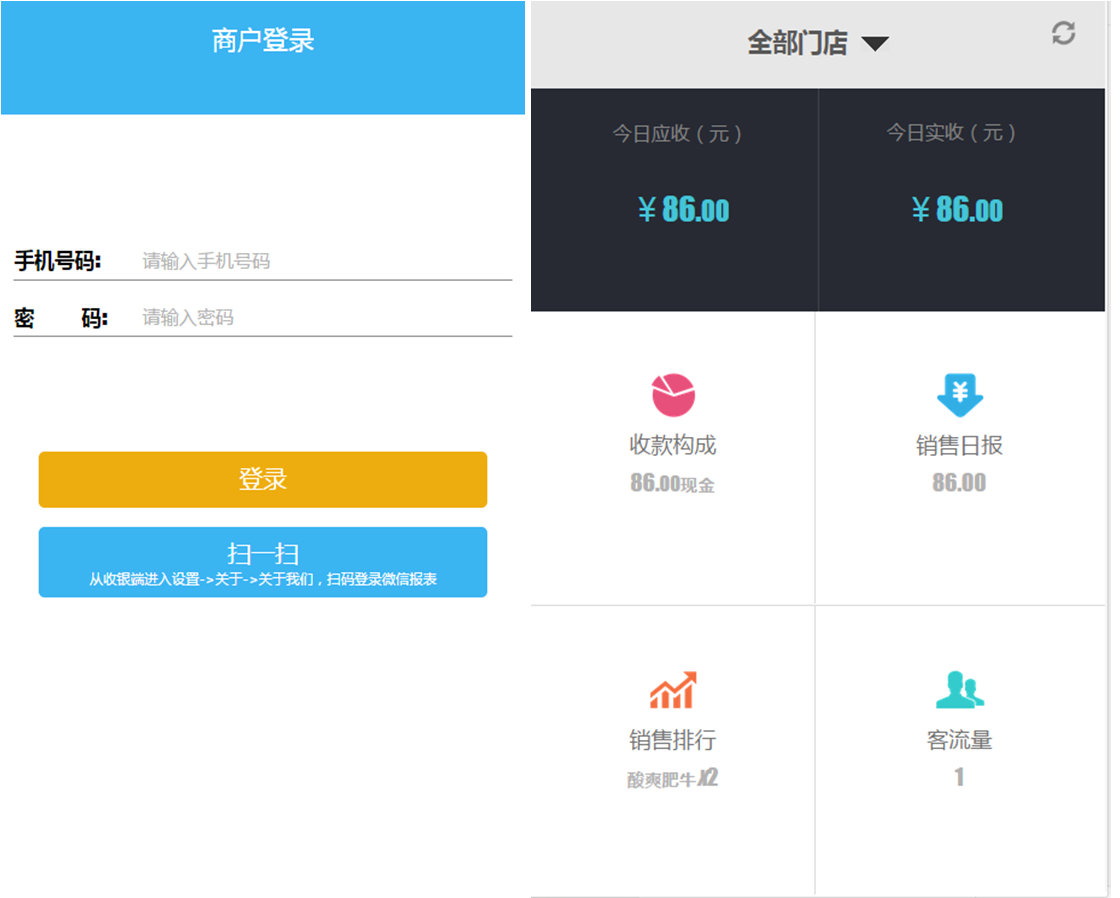
Task: Click the 商户登录 header title
Action: click(x=263, y=41)
